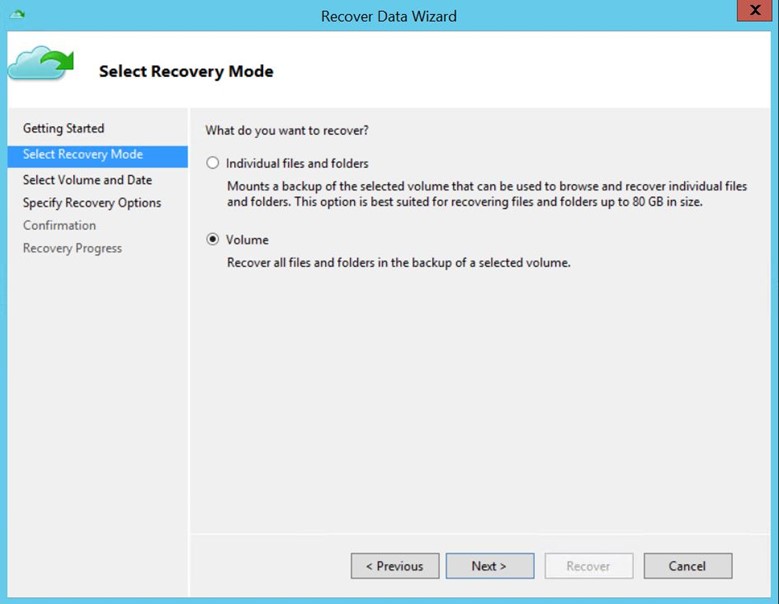Screen dimensions: 779x604
Task: Click the greyed-out Recover button
Action: [588, 566]
